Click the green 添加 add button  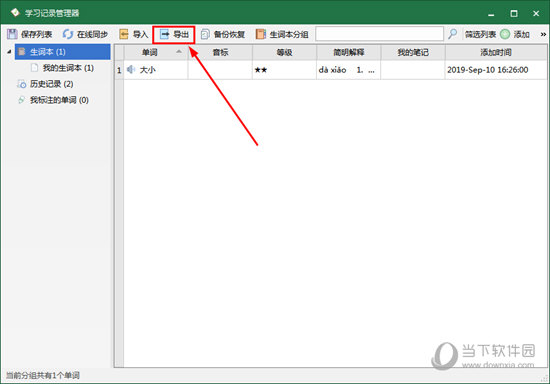(515, 34)
